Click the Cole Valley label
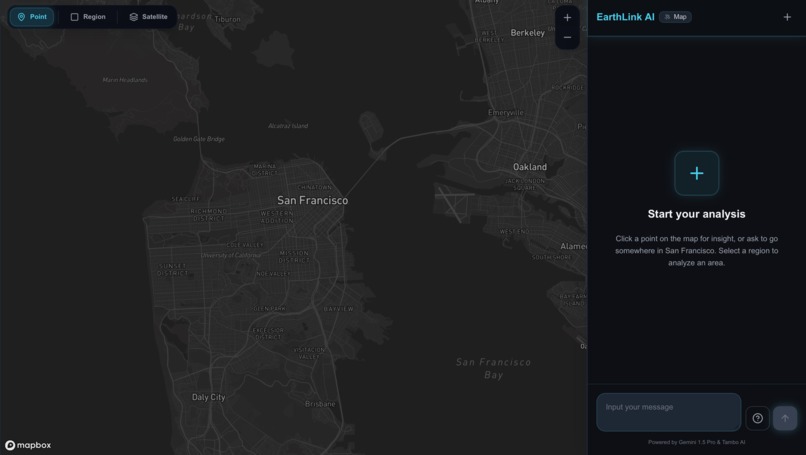The image size is (806, 455). pos(245,245)
